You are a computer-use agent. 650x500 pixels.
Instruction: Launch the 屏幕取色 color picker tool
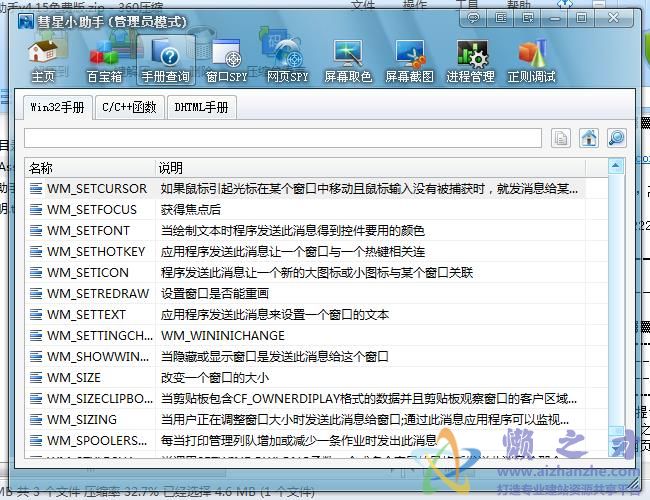(348, 61)
